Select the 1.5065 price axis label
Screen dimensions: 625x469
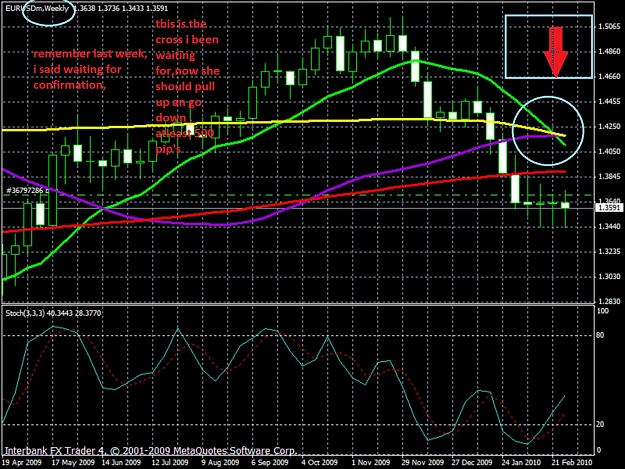pos(609,27)
